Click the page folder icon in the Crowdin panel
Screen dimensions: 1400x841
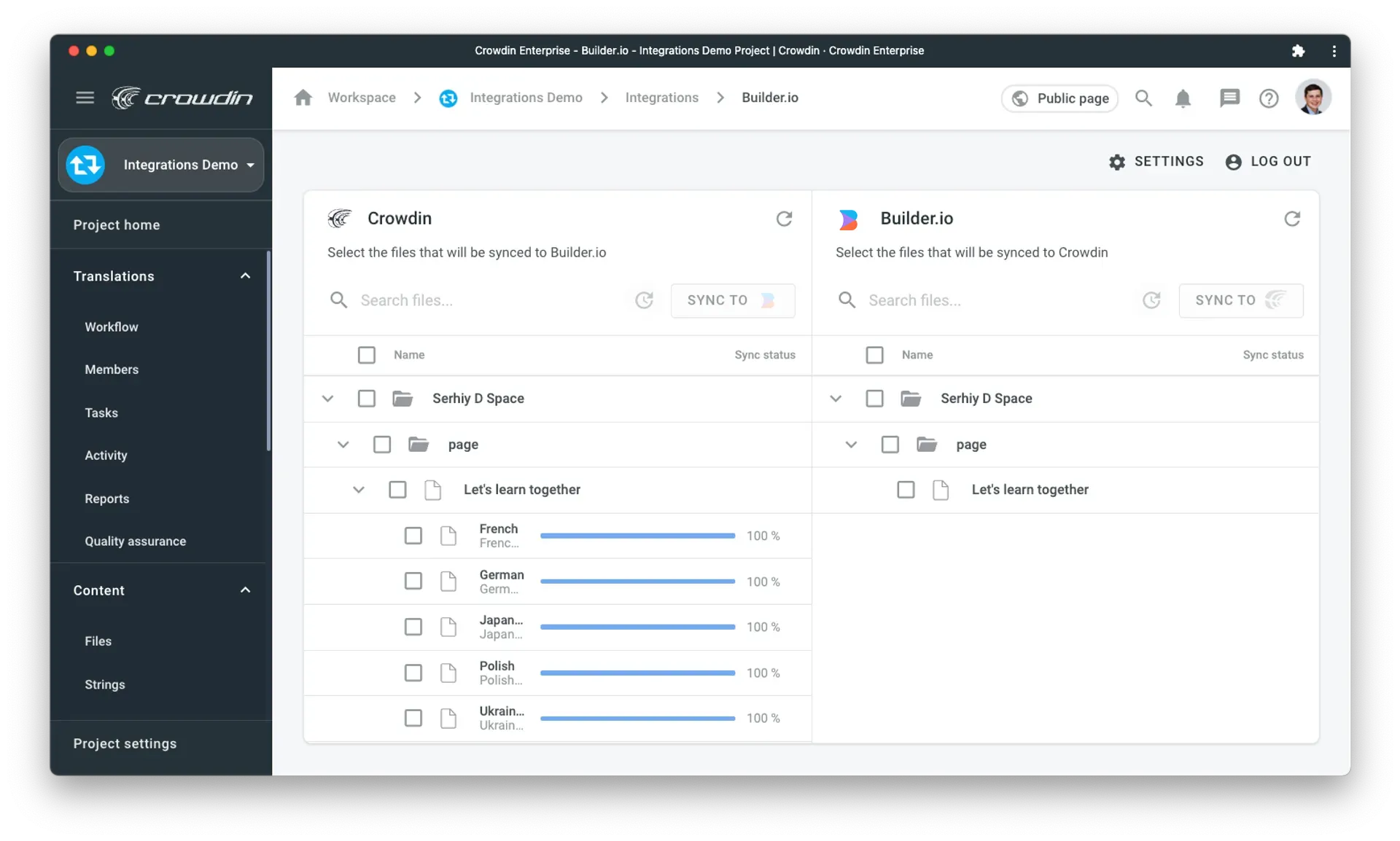(x=418, y=445)
